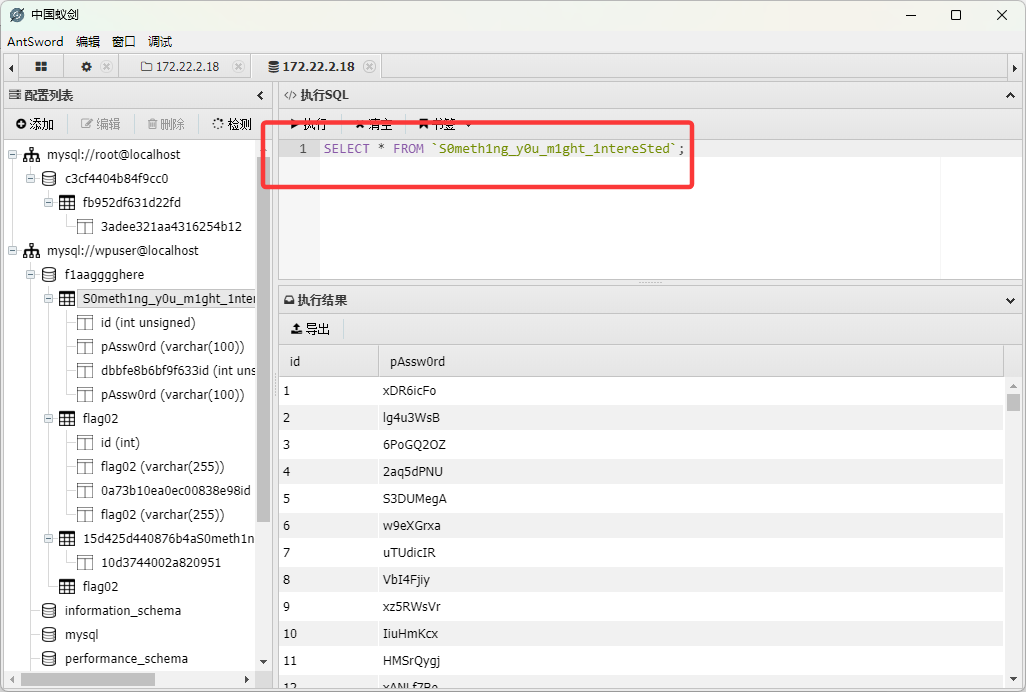This screenshot has width=1026, height=692.
Task: Select the c3cf4404b84f9cc0 database icon
Action: point(49,179)
